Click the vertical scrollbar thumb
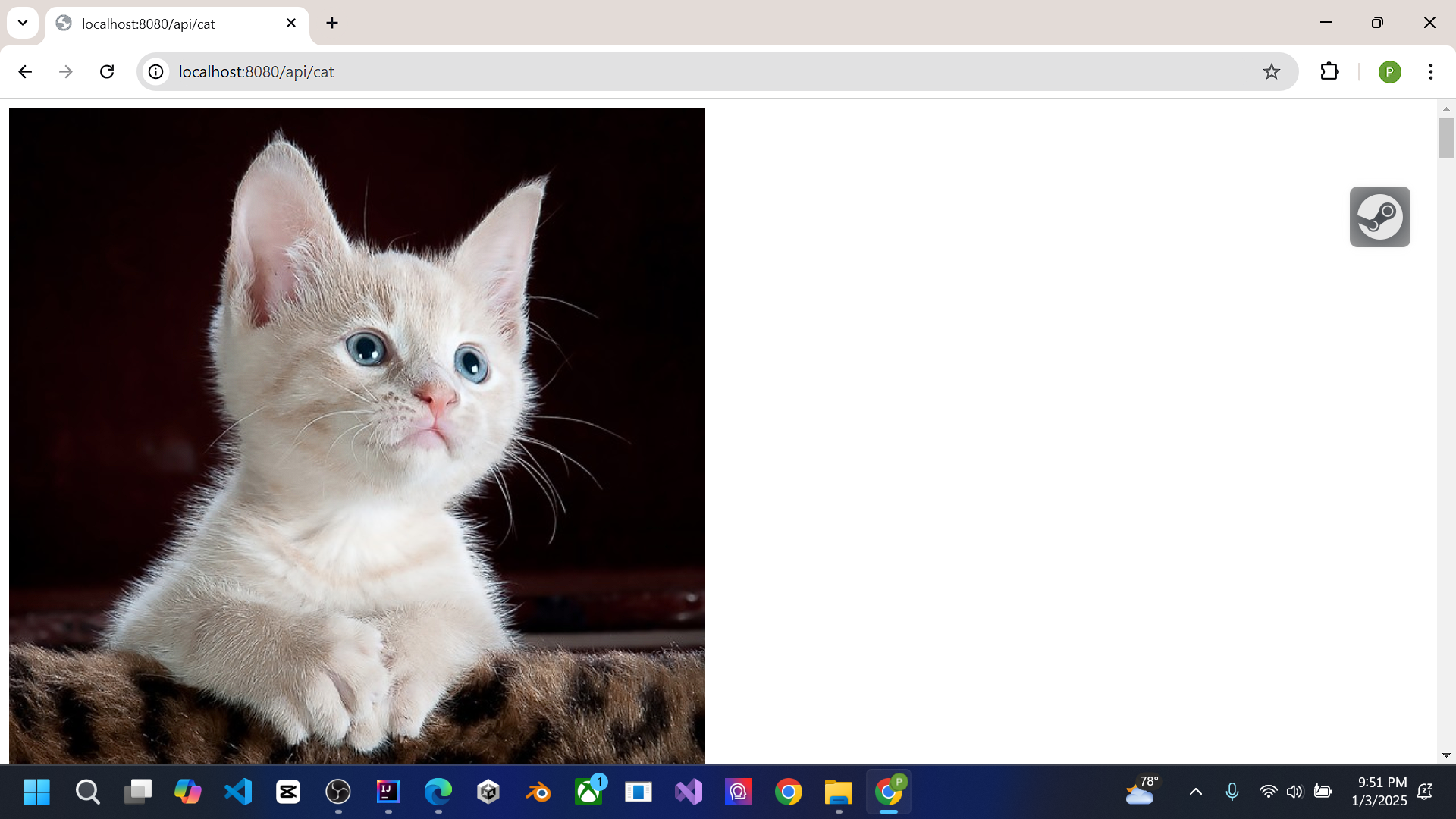 (x=1446, y=138)
